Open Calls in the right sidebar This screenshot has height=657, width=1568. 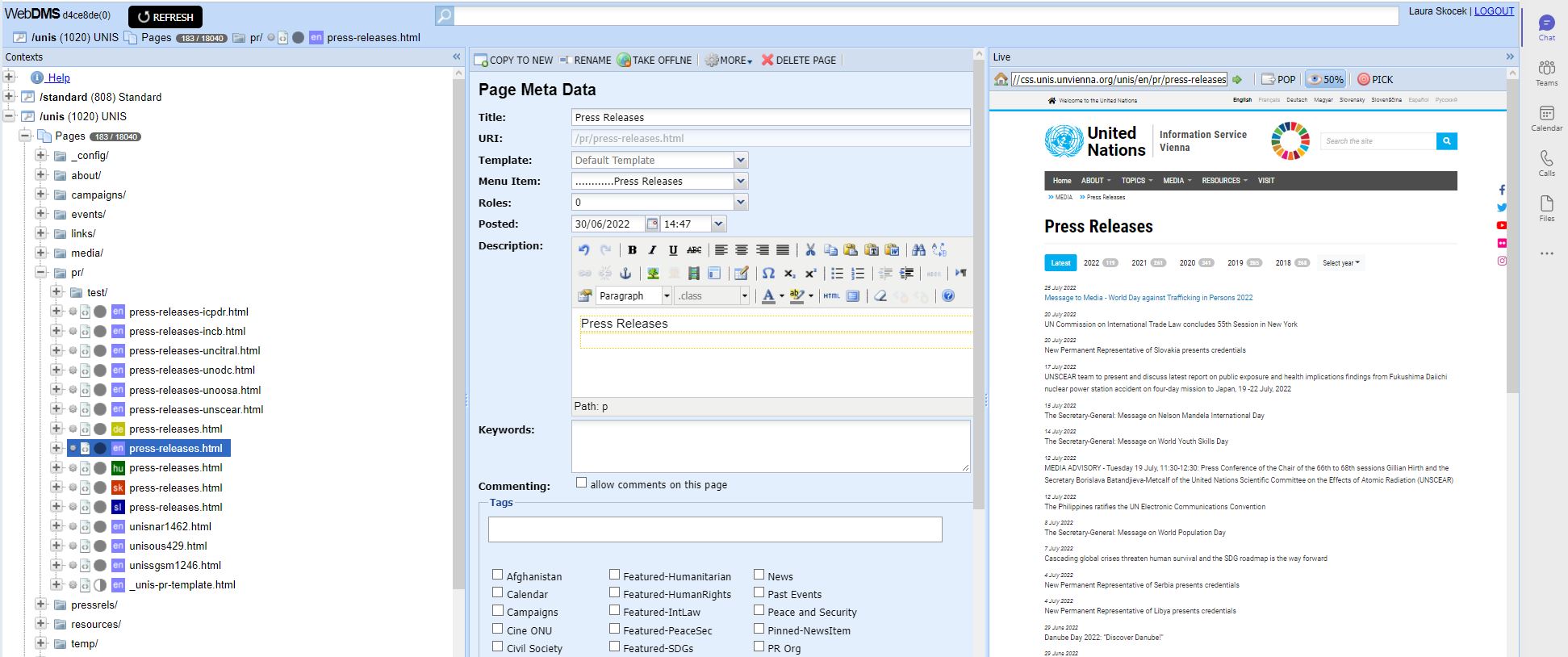[1546, 164]
